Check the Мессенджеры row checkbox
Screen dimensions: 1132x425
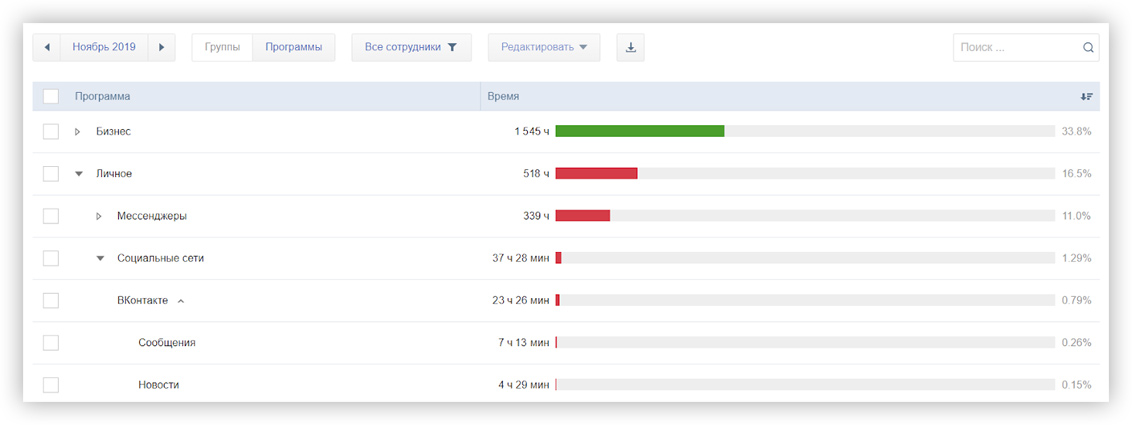(x=51, y=216)
